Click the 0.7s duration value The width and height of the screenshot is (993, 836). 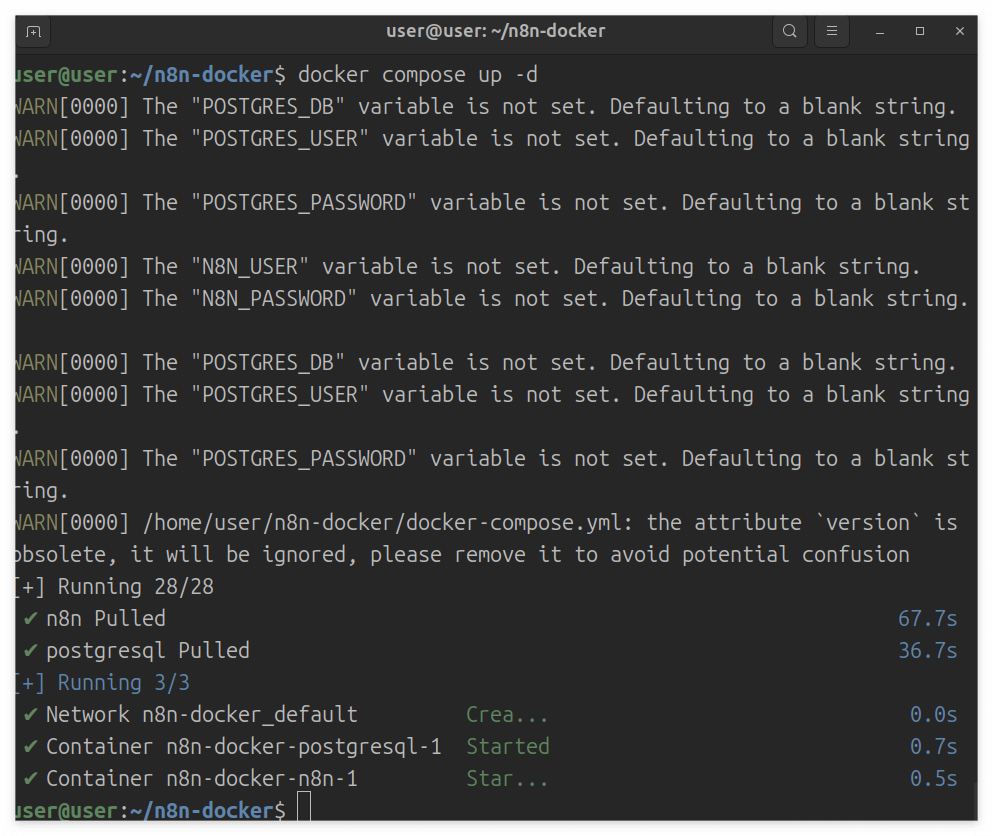coord(933,747)
